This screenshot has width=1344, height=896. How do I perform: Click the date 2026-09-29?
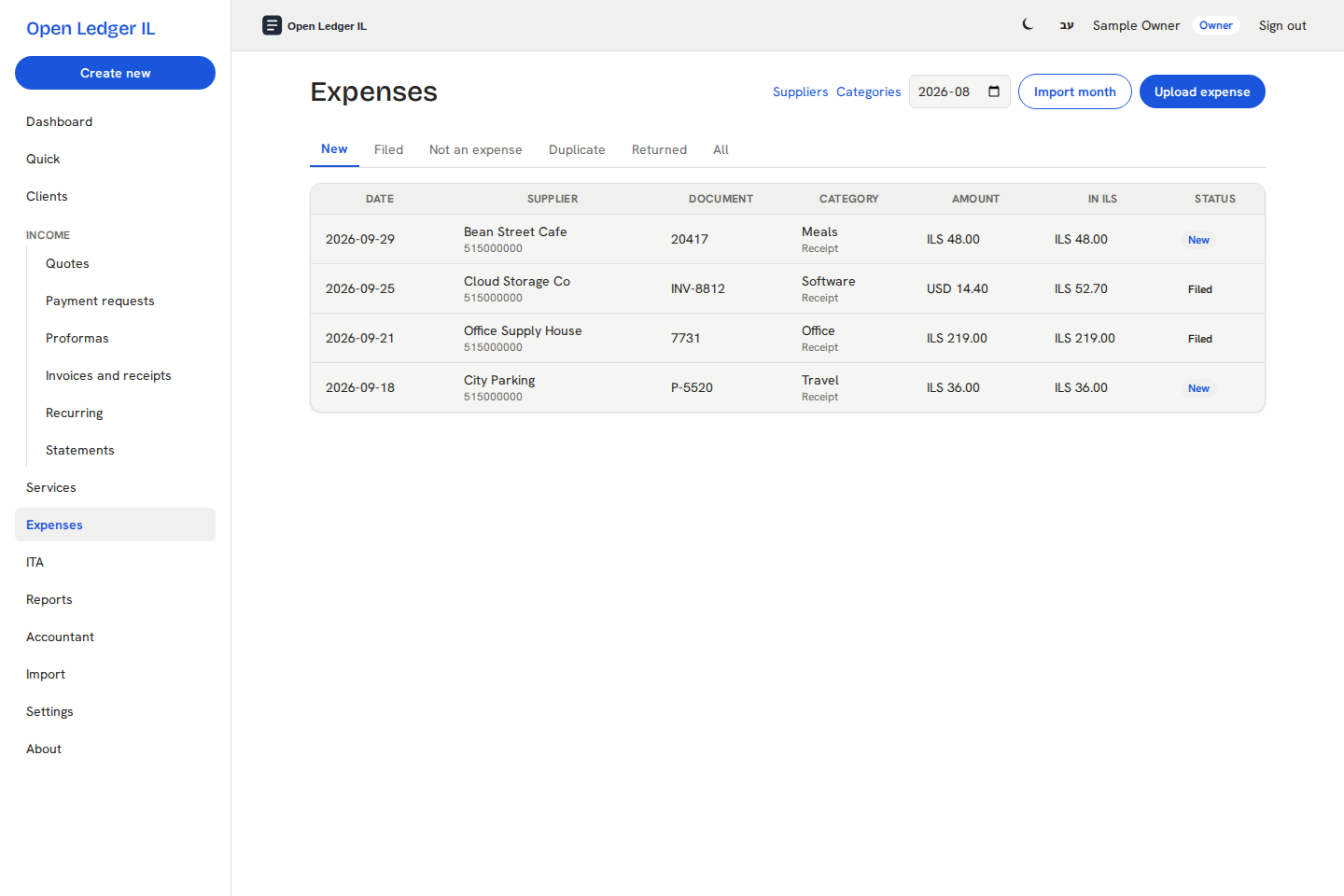(x=360, y=239)
